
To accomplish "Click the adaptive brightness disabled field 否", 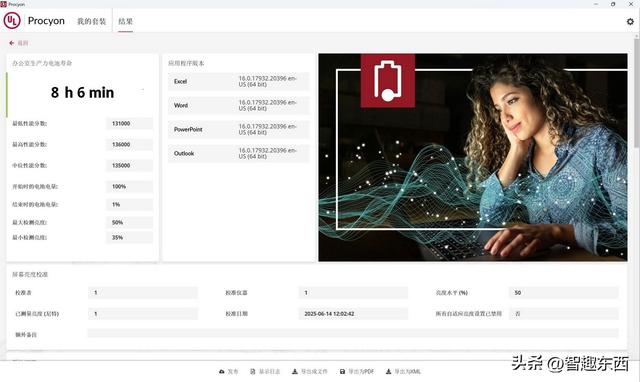I will click(x=564, y=314).
